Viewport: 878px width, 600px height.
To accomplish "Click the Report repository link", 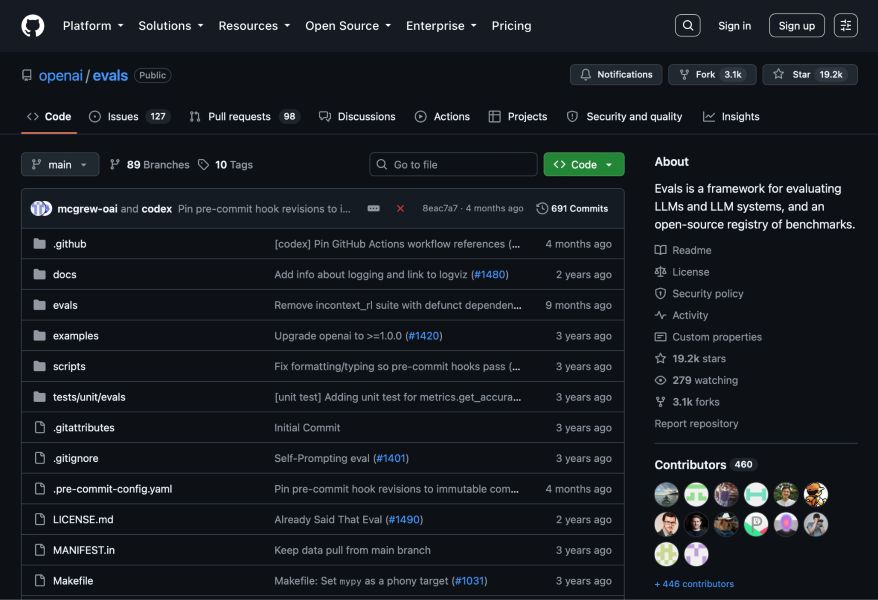I will (696, 424).
